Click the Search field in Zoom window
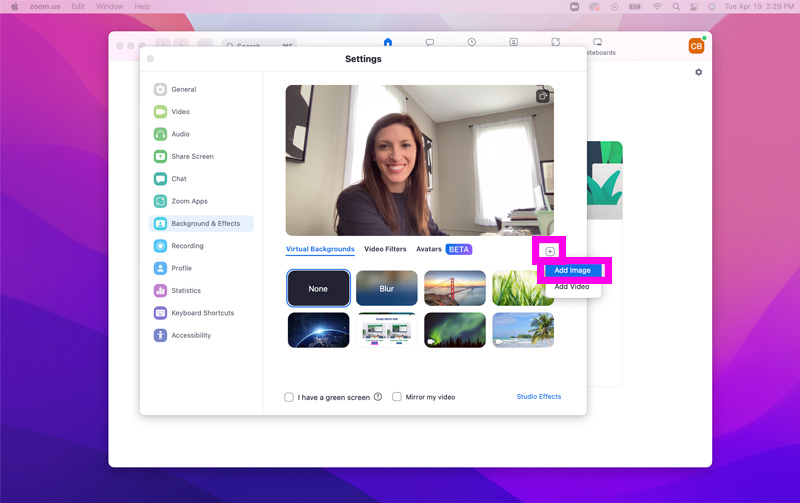This screenshot has height=503, width=800. coord(259,44)
